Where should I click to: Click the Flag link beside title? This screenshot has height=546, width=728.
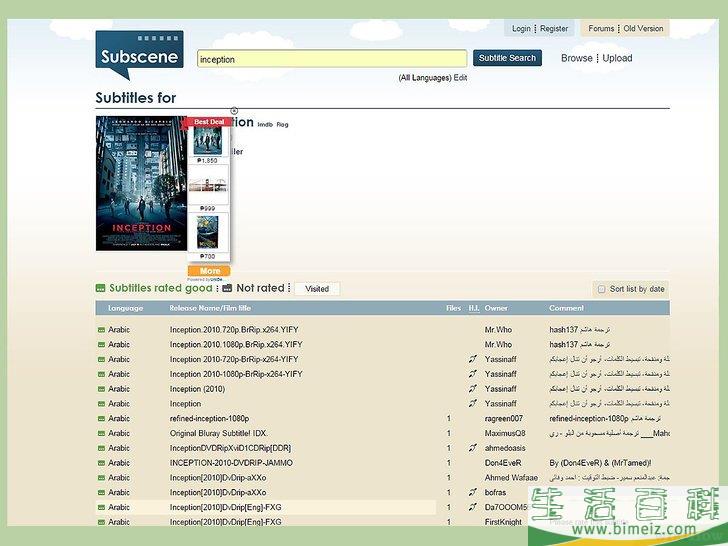point(282,124)
